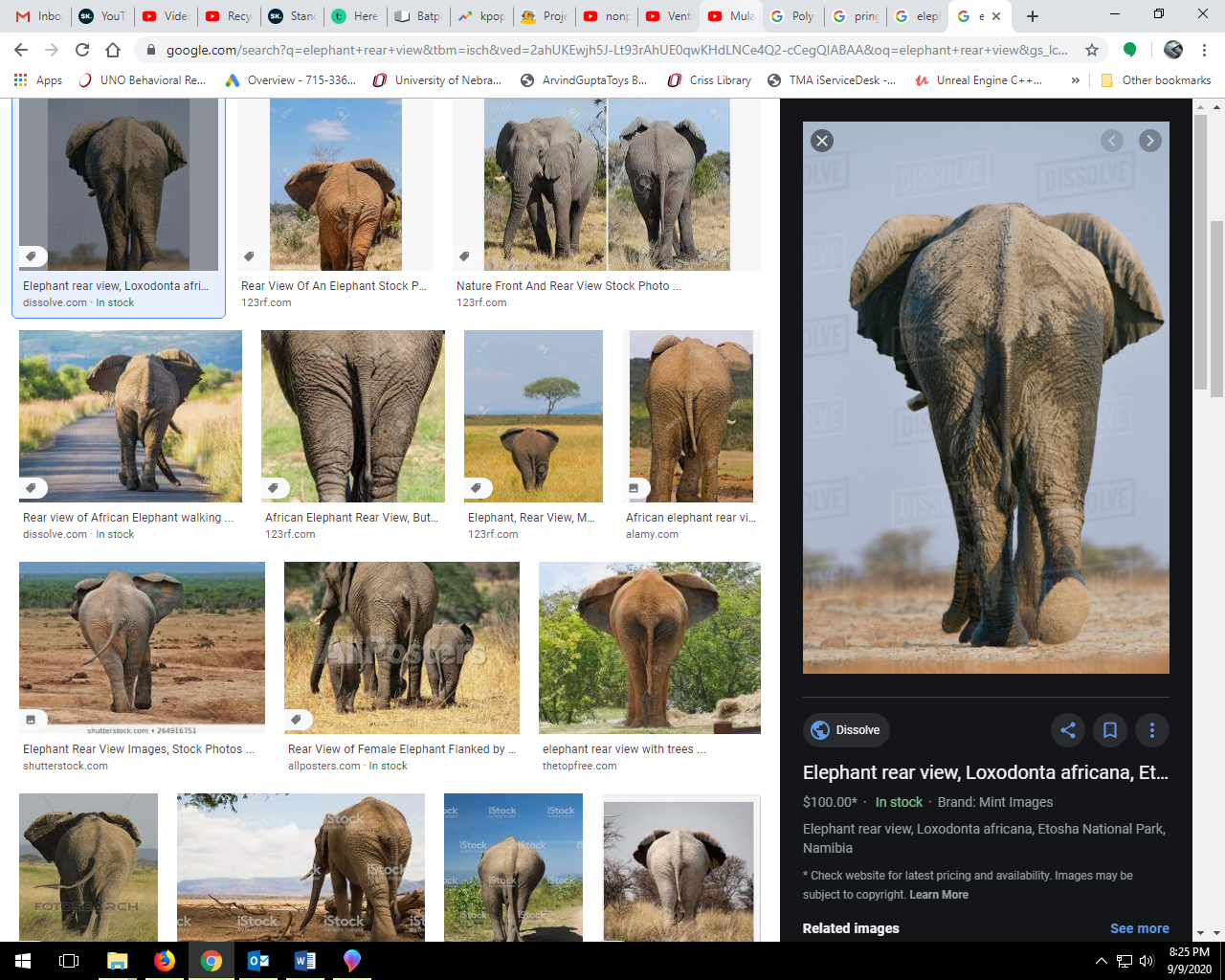Select 'elephant rear view with trees' thumbnail
The image size is (1225, 980).
650,648
